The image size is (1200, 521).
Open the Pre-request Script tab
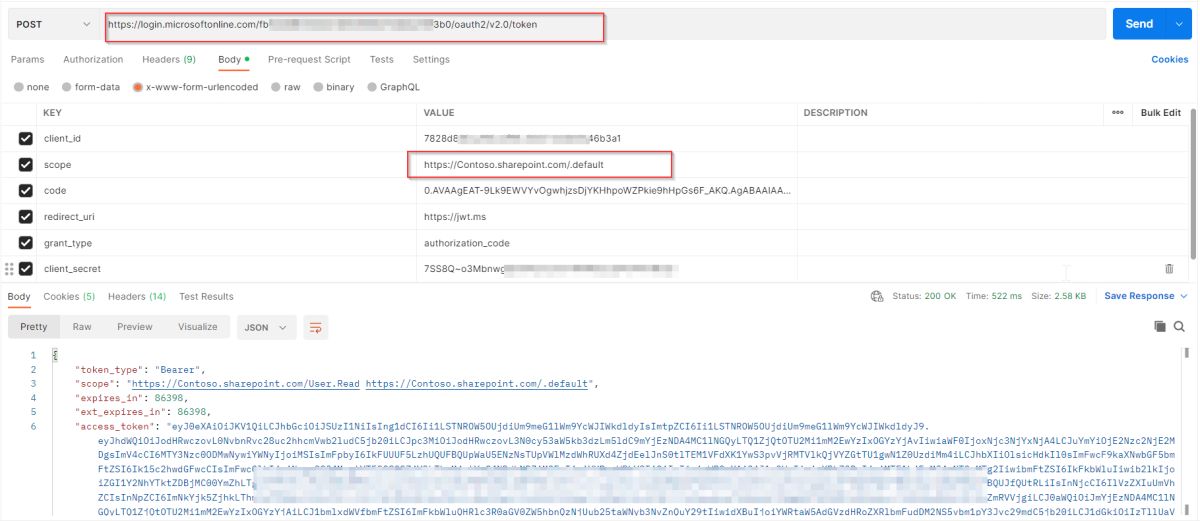[x=309, y=60]
